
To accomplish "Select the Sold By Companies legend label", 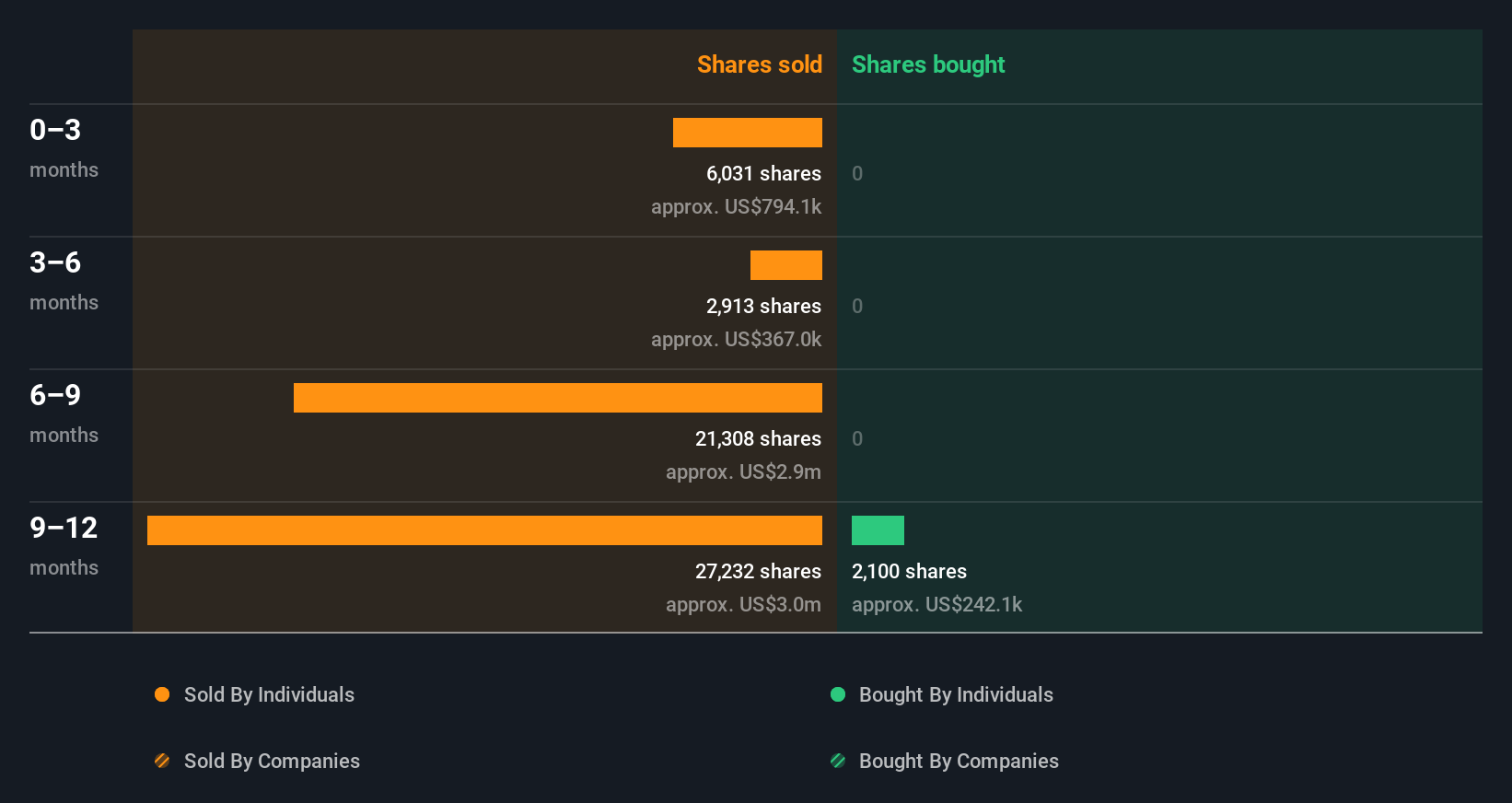I will coord(272,761).
